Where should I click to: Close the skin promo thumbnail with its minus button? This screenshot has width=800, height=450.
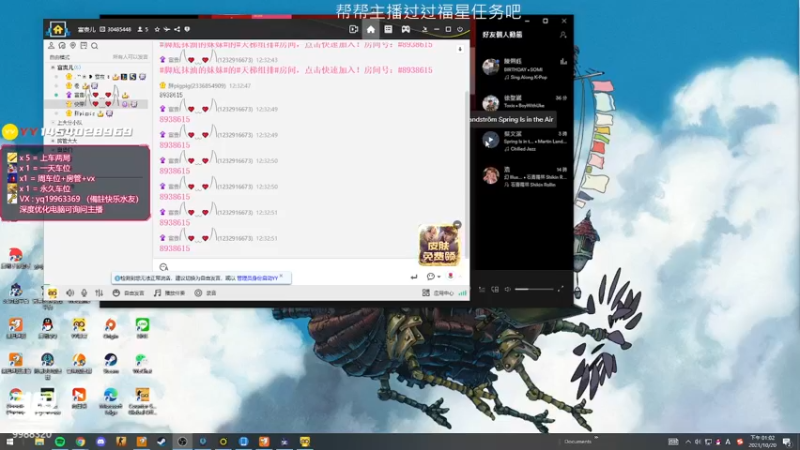(457, 224)
